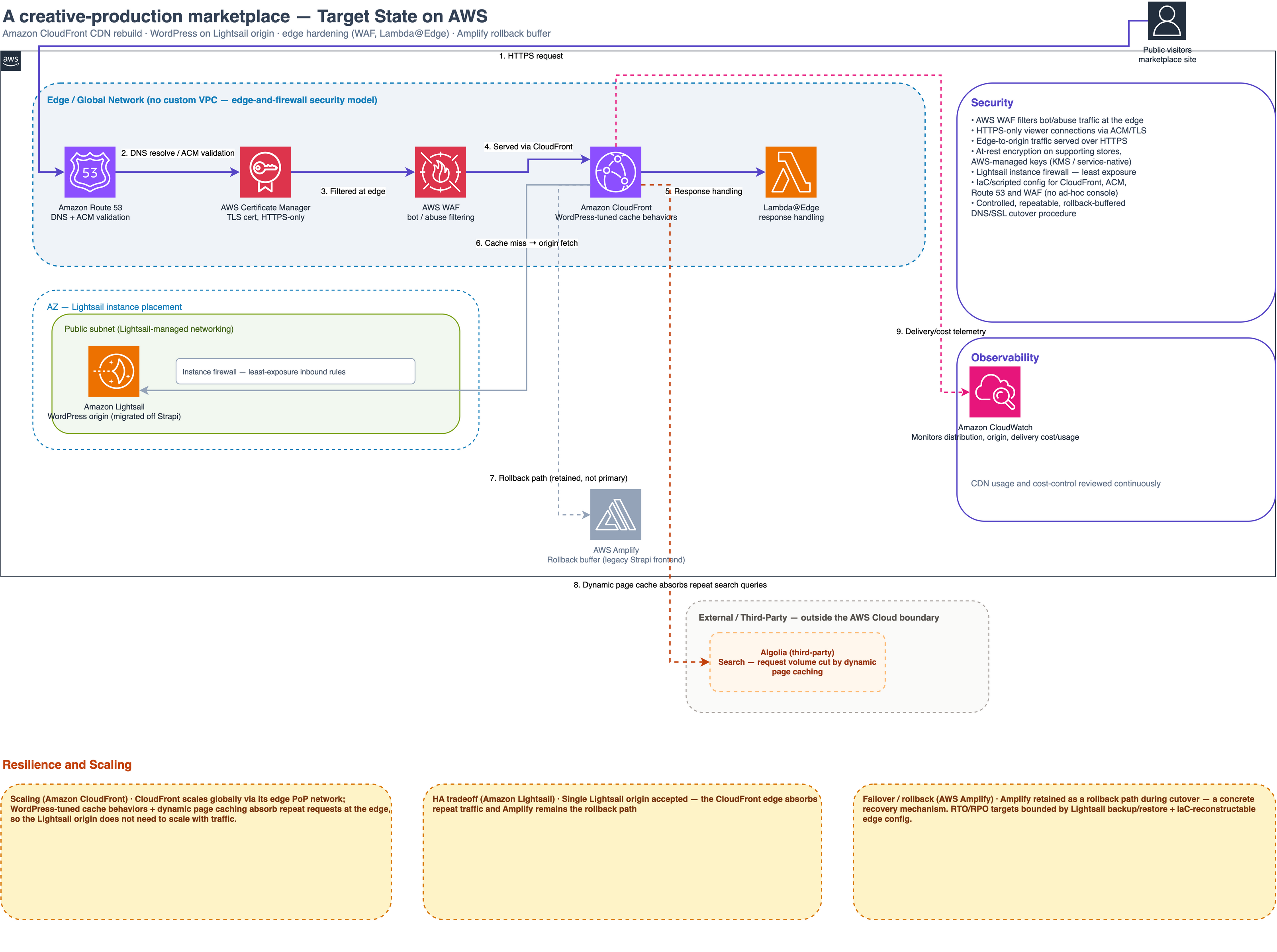Select the '5. Response handling' label
Screen dimensions: 1277x952
[x=703, y=191]
